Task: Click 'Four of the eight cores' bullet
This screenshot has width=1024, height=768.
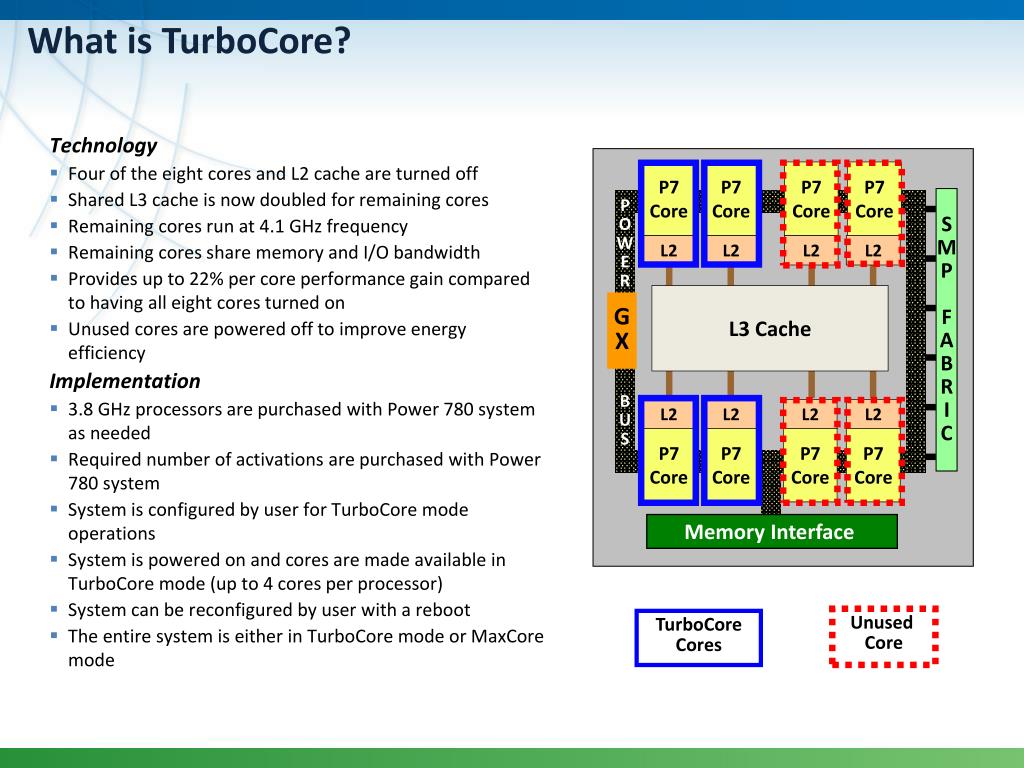Action: (x=272, y=174)
